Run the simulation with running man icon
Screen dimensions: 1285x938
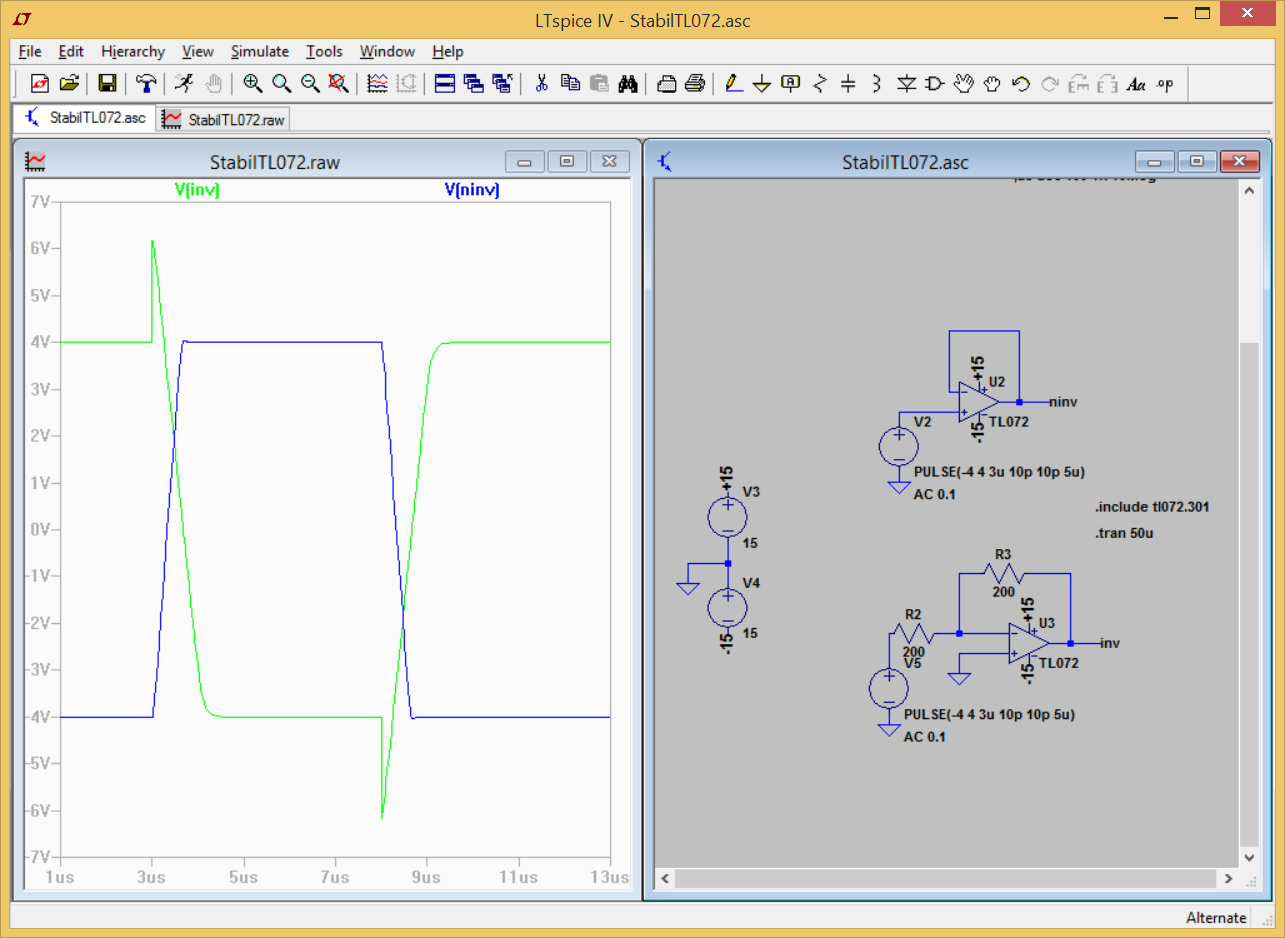(184, 84)
